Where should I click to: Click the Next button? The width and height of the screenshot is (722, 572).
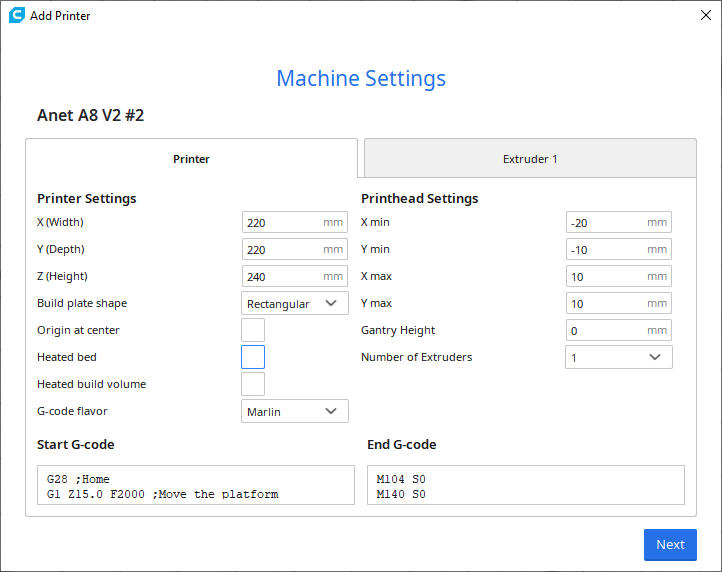coord(670,545)
